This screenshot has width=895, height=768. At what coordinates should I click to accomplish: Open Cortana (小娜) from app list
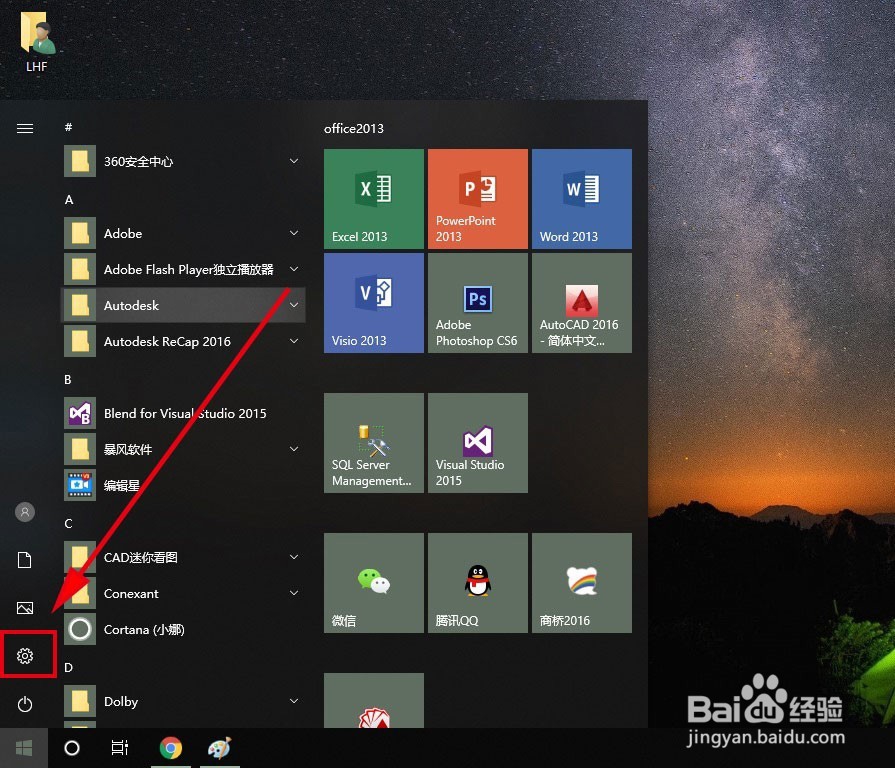185,629
